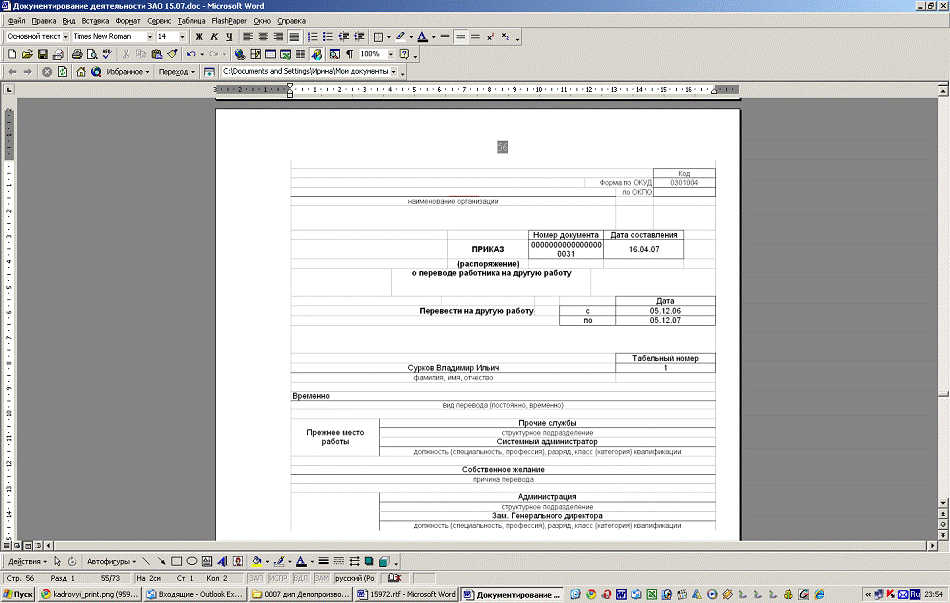Open the zoom 100% dropdown

[389, 54]
